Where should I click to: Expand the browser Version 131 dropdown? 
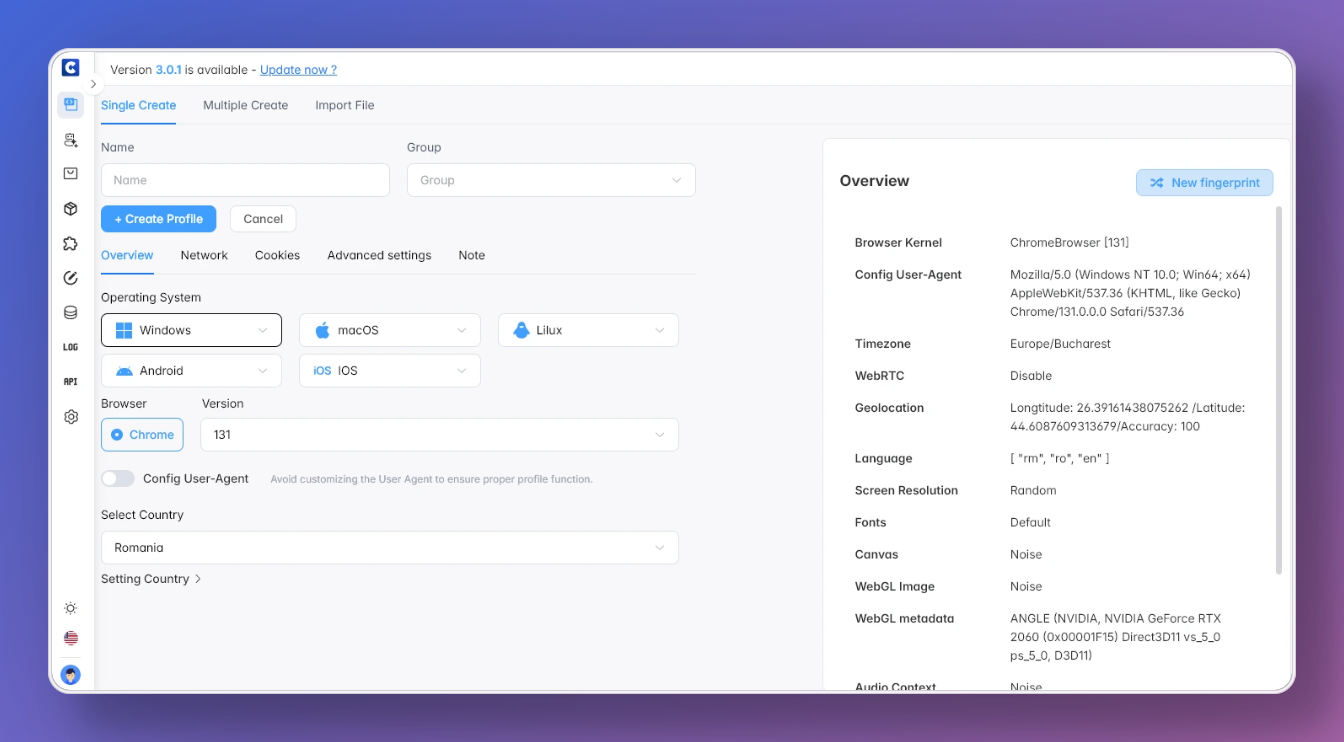tap(439, 435)
